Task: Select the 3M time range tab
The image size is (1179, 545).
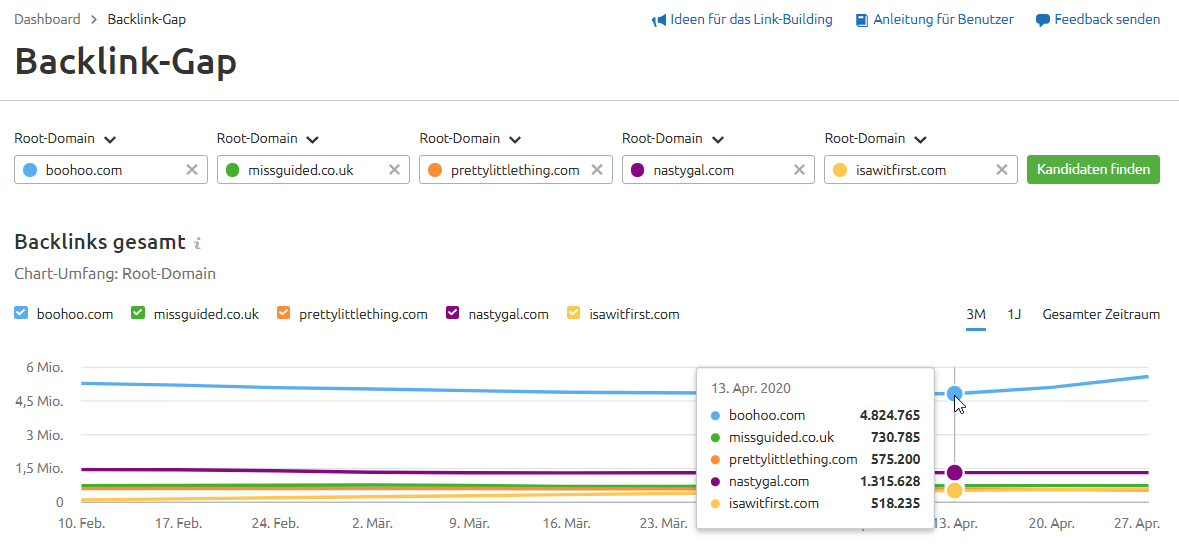Action: click(x=975, y=314)
